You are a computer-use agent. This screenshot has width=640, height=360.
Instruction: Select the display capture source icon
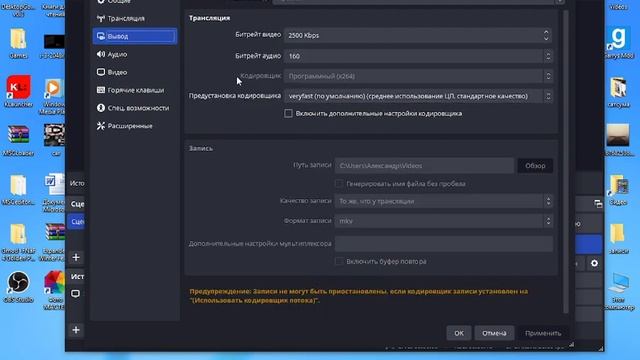tap(76, 293)
